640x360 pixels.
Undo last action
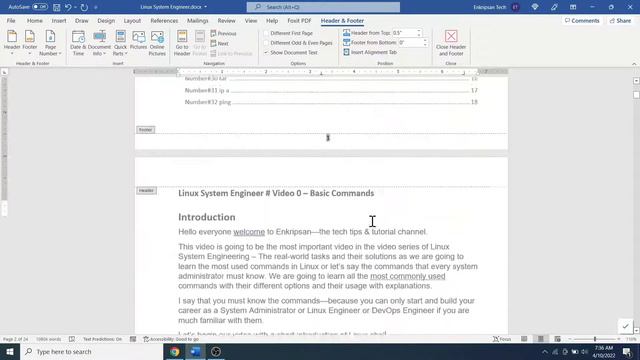click(68, 7)
